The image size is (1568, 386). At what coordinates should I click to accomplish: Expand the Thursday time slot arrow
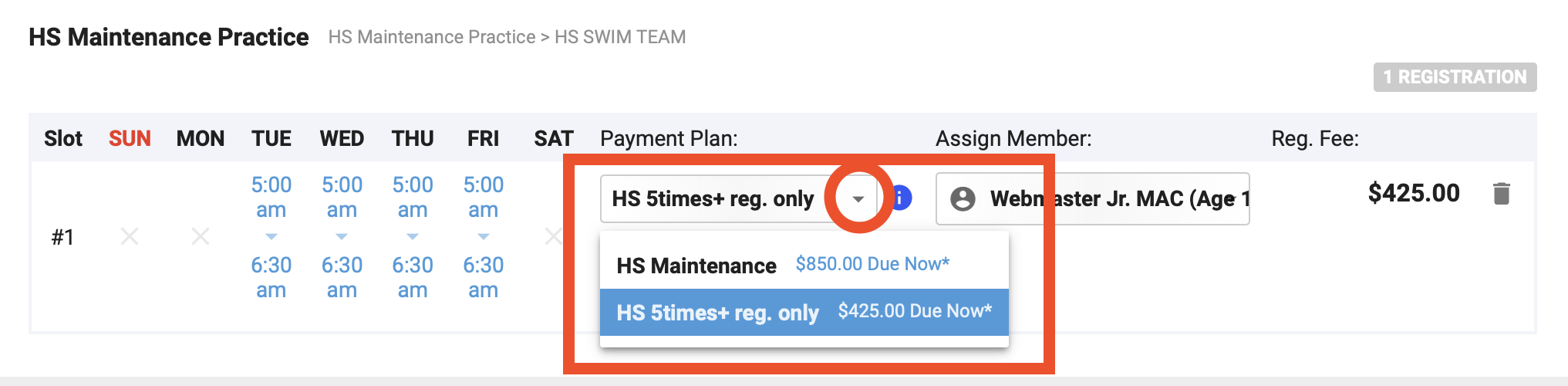click(413, 236)
